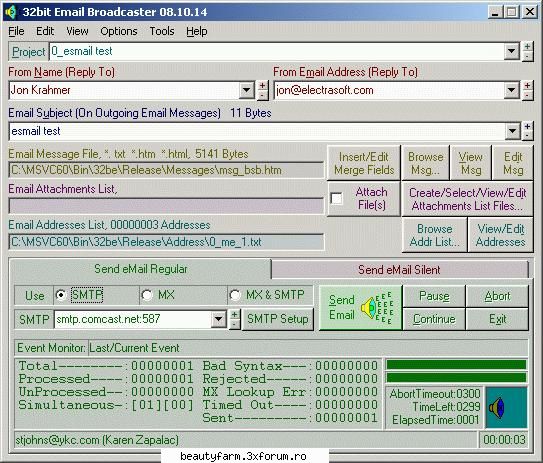Click the Total count line in statistics

(x=106, y=366)
